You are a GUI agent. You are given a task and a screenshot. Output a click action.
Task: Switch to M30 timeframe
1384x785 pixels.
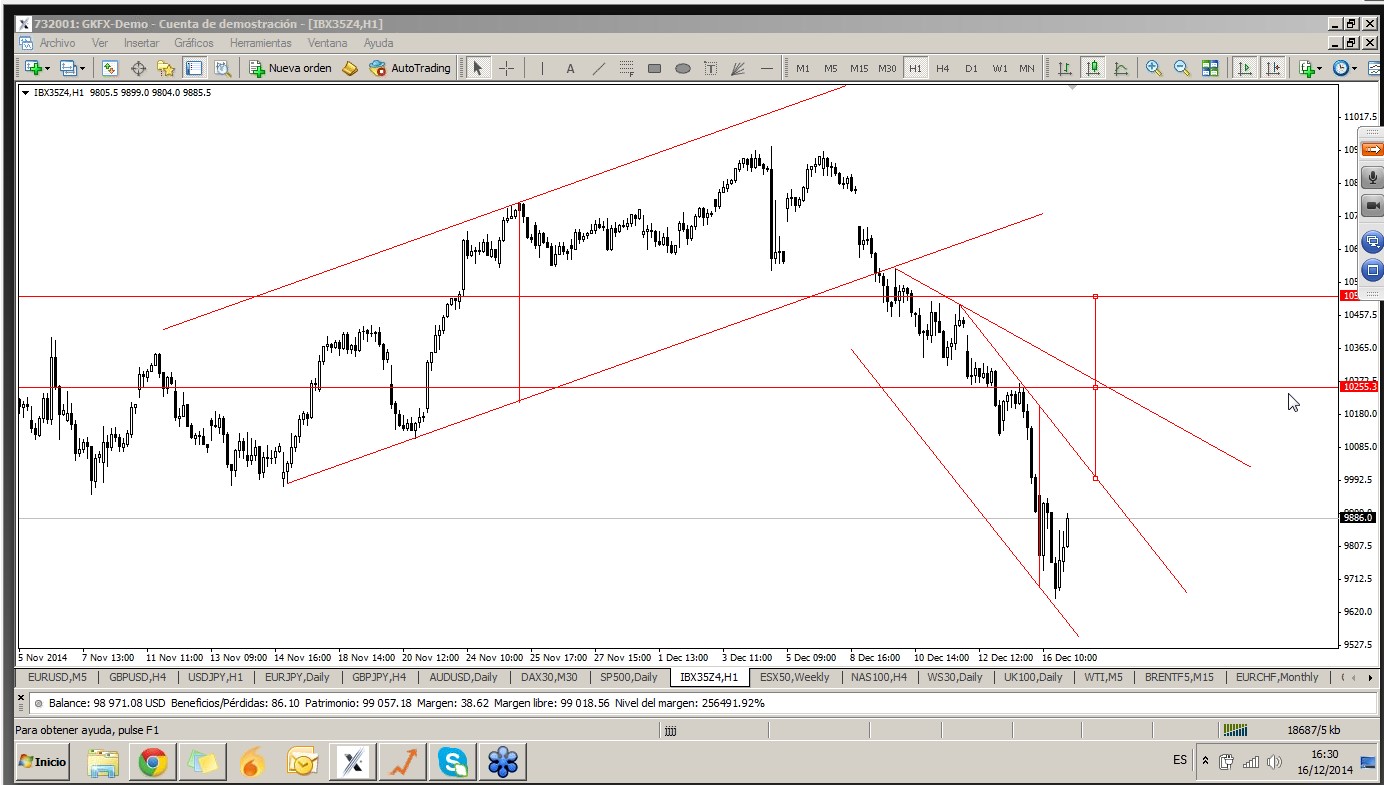coord(887,68)
